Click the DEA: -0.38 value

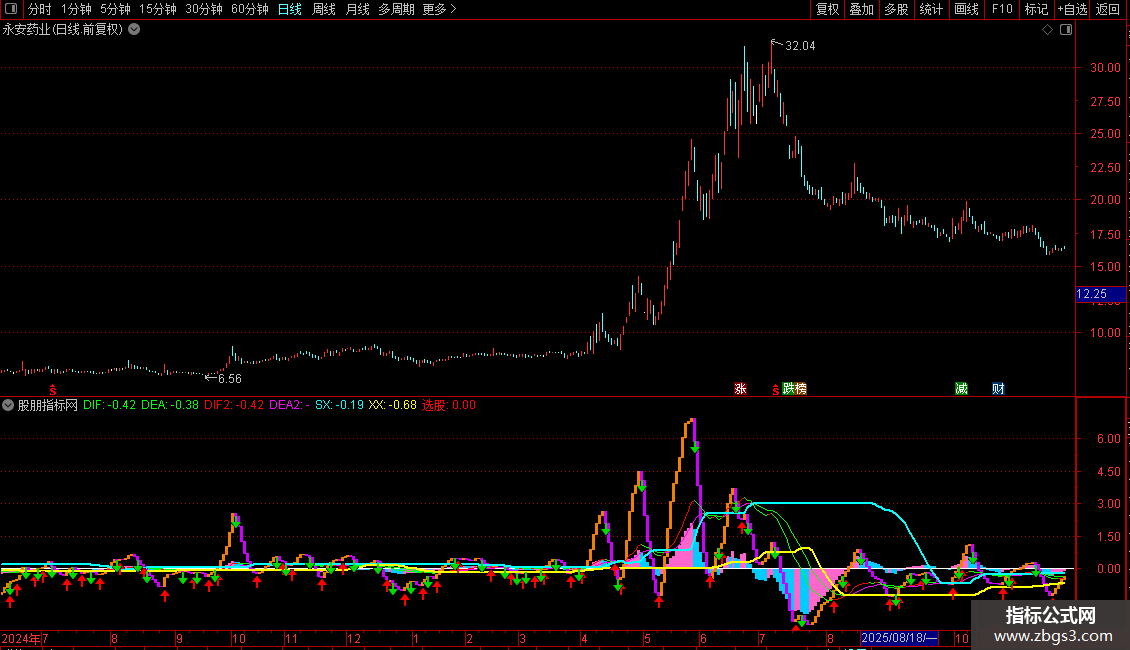(x=170, y=405)
